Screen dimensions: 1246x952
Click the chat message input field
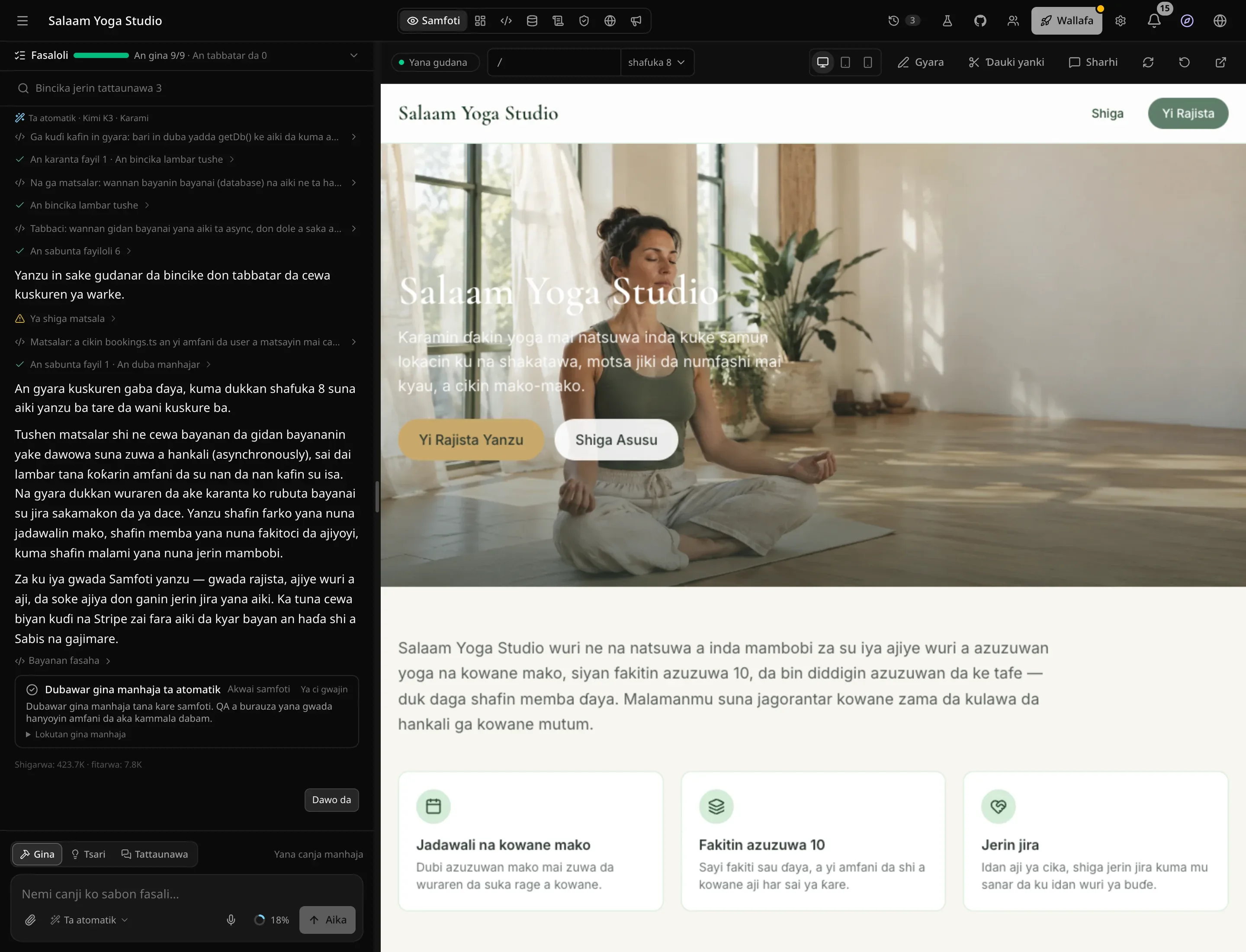186,894
